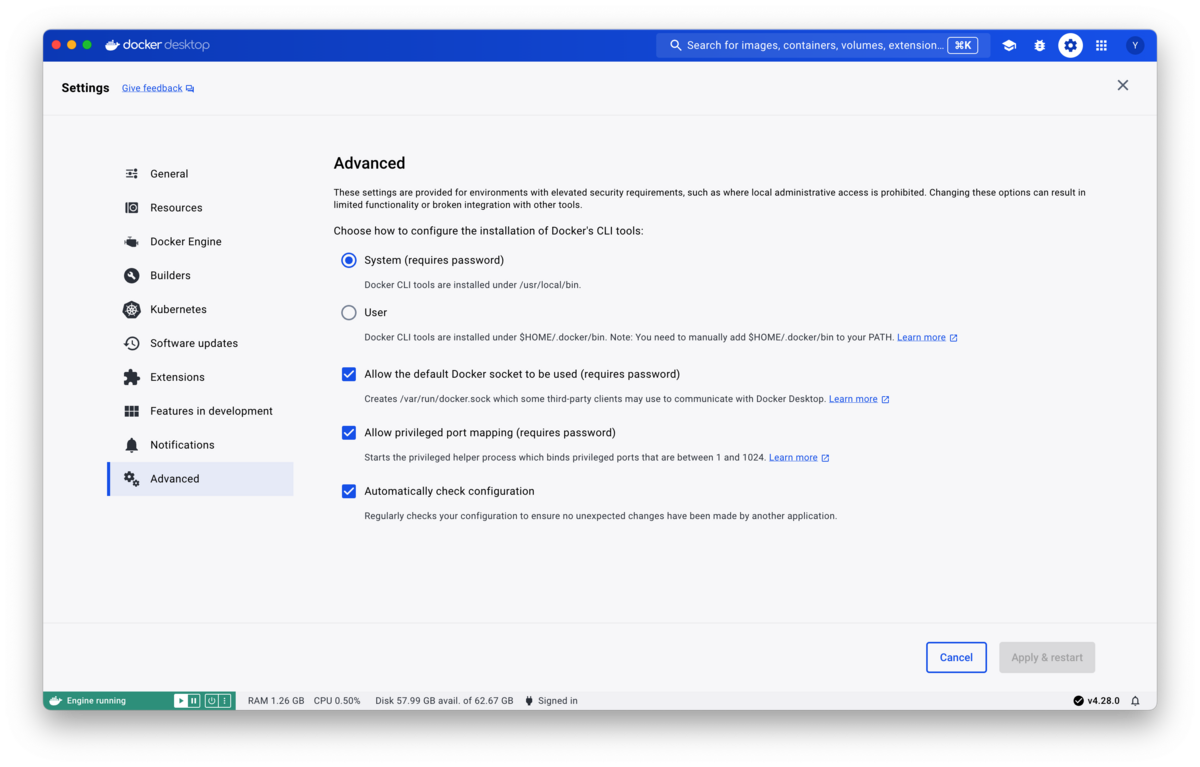Click the Builders wrench icon

coord(131,276)
